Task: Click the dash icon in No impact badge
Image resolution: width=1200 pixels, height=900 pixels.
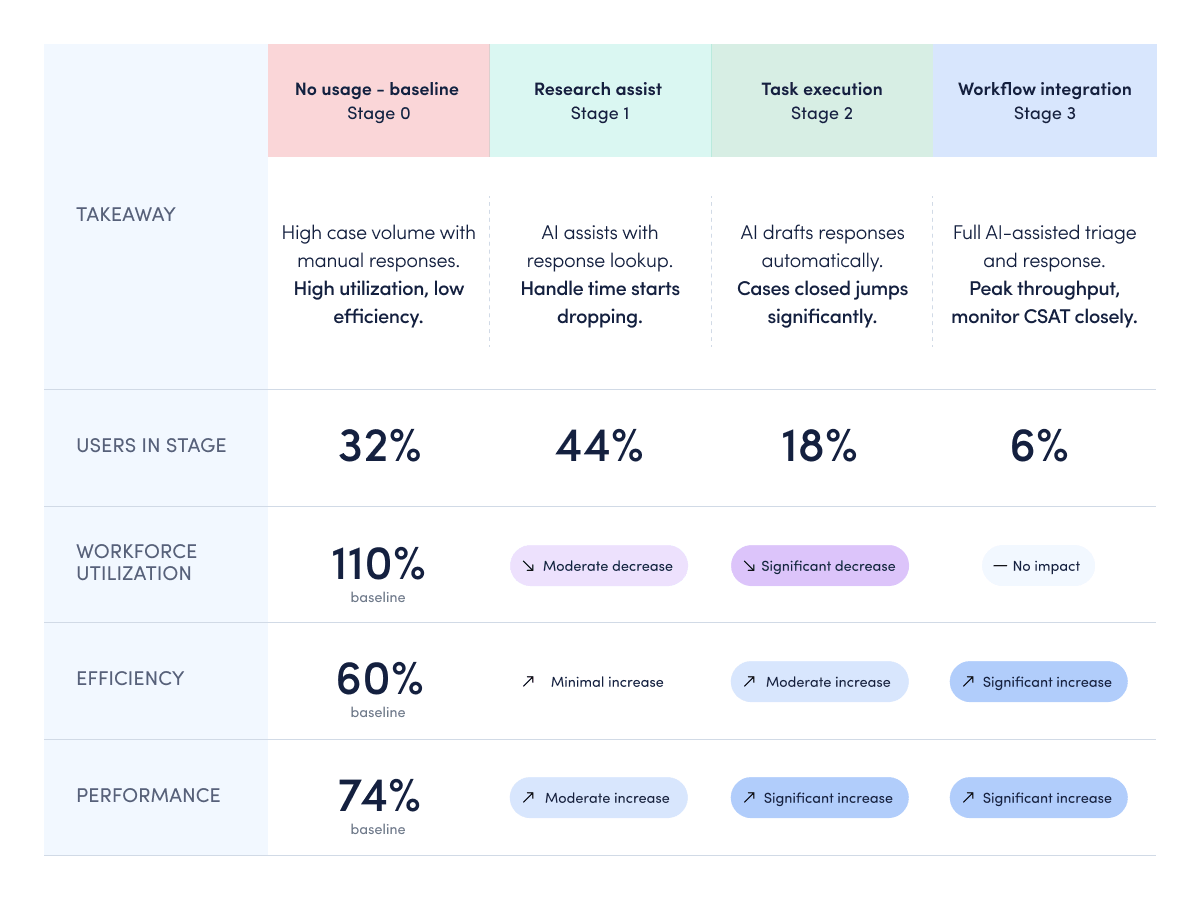Action: (x=999, y=566)
